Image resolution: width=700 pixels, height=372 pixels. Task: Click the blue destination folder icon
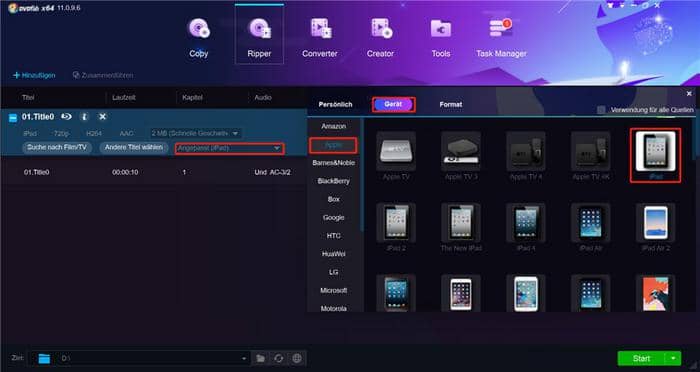point(44,359)
